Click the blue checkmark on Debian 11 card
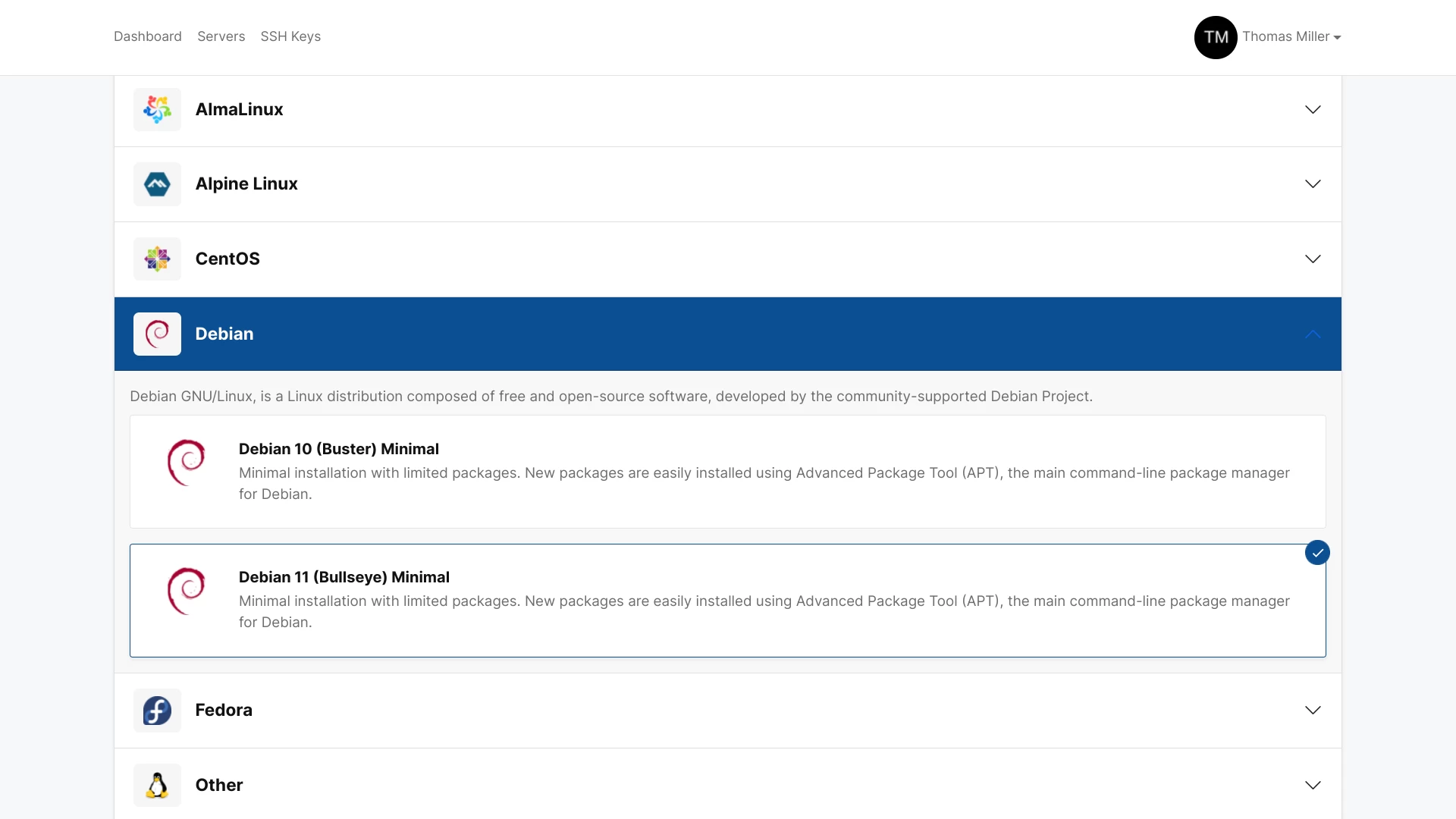This screenshot has height=819, width=1456. 1317,553
